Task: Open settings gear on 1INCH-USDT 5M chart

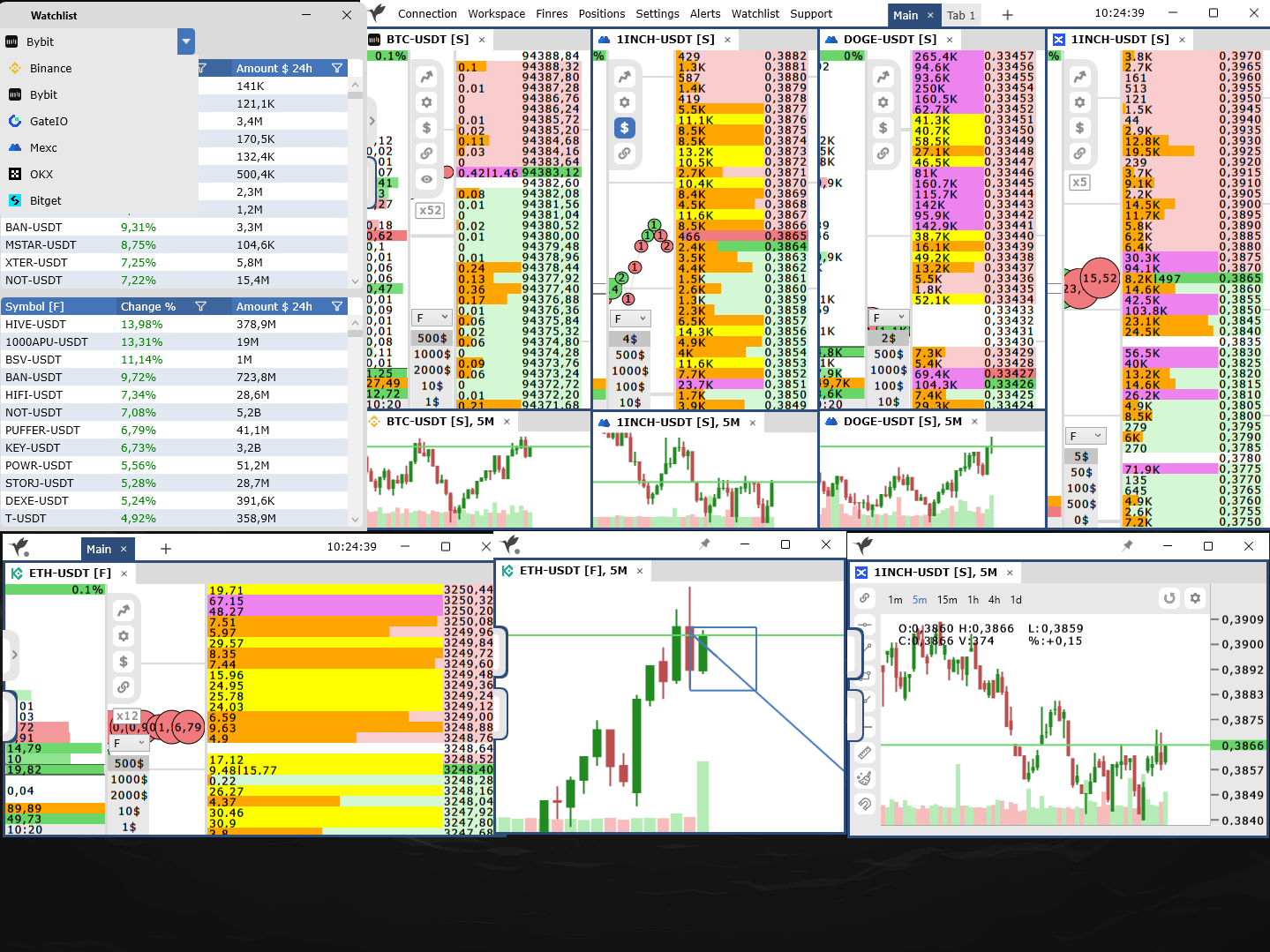Action: (1195, 598)
